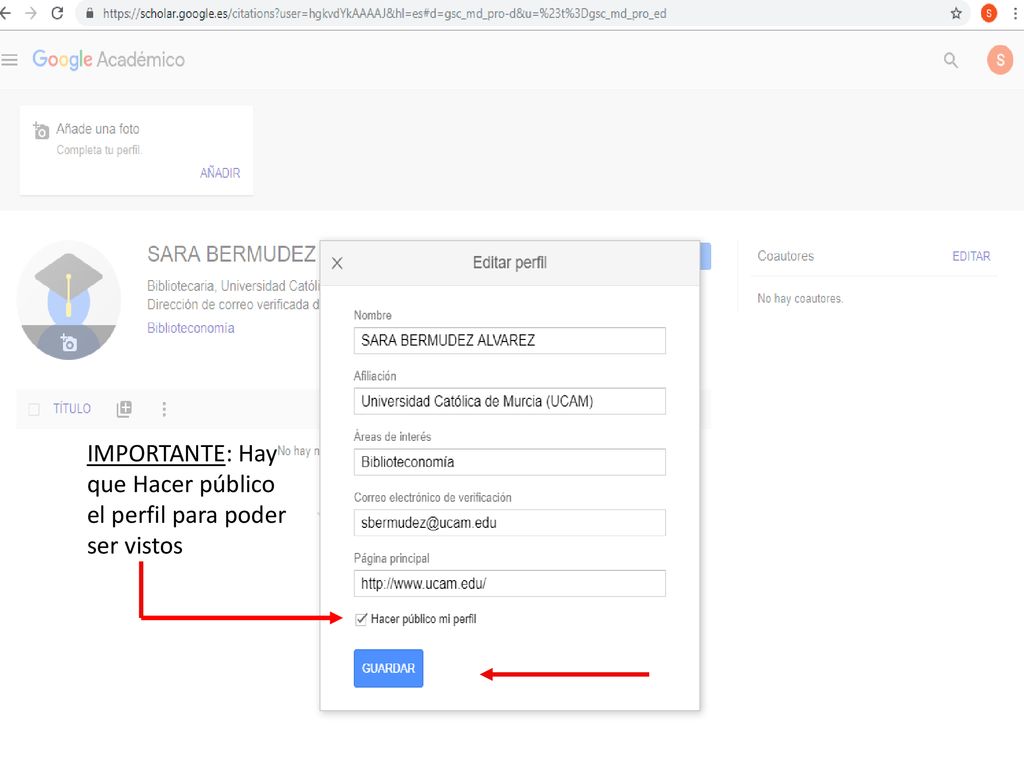Screen dimensions: 1024x768
Task: Click the Áreas de interés field
Action: tap(509, 462)
